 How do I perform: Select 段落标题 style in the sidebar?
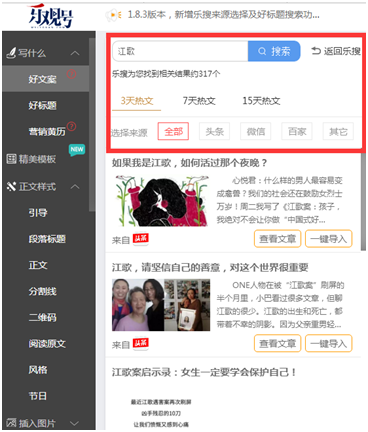tap(47, 239)
